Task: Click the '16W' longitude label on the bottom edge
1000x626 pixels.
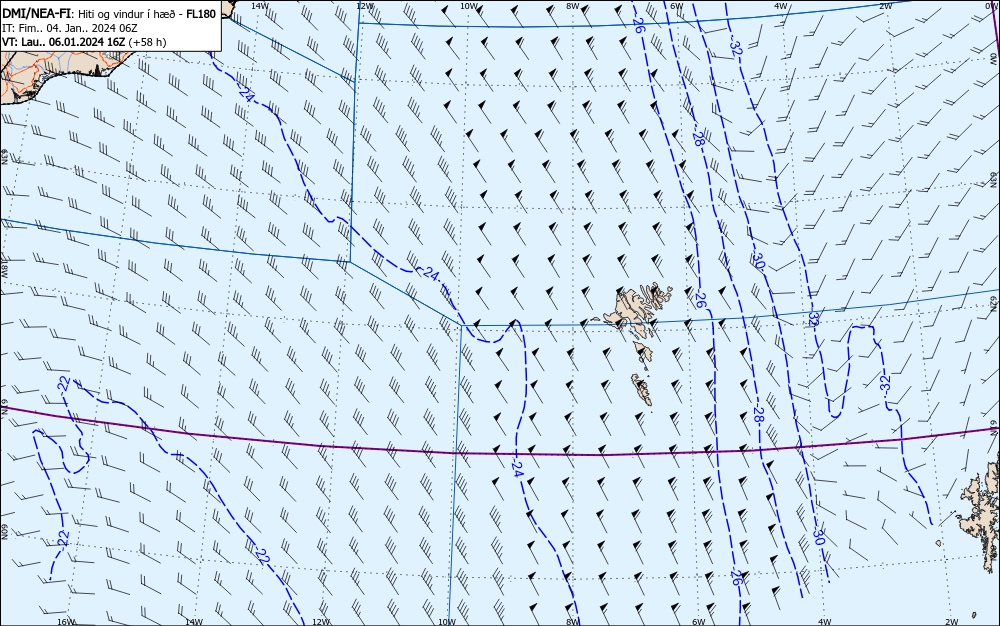Action: (x=66, y=622)
